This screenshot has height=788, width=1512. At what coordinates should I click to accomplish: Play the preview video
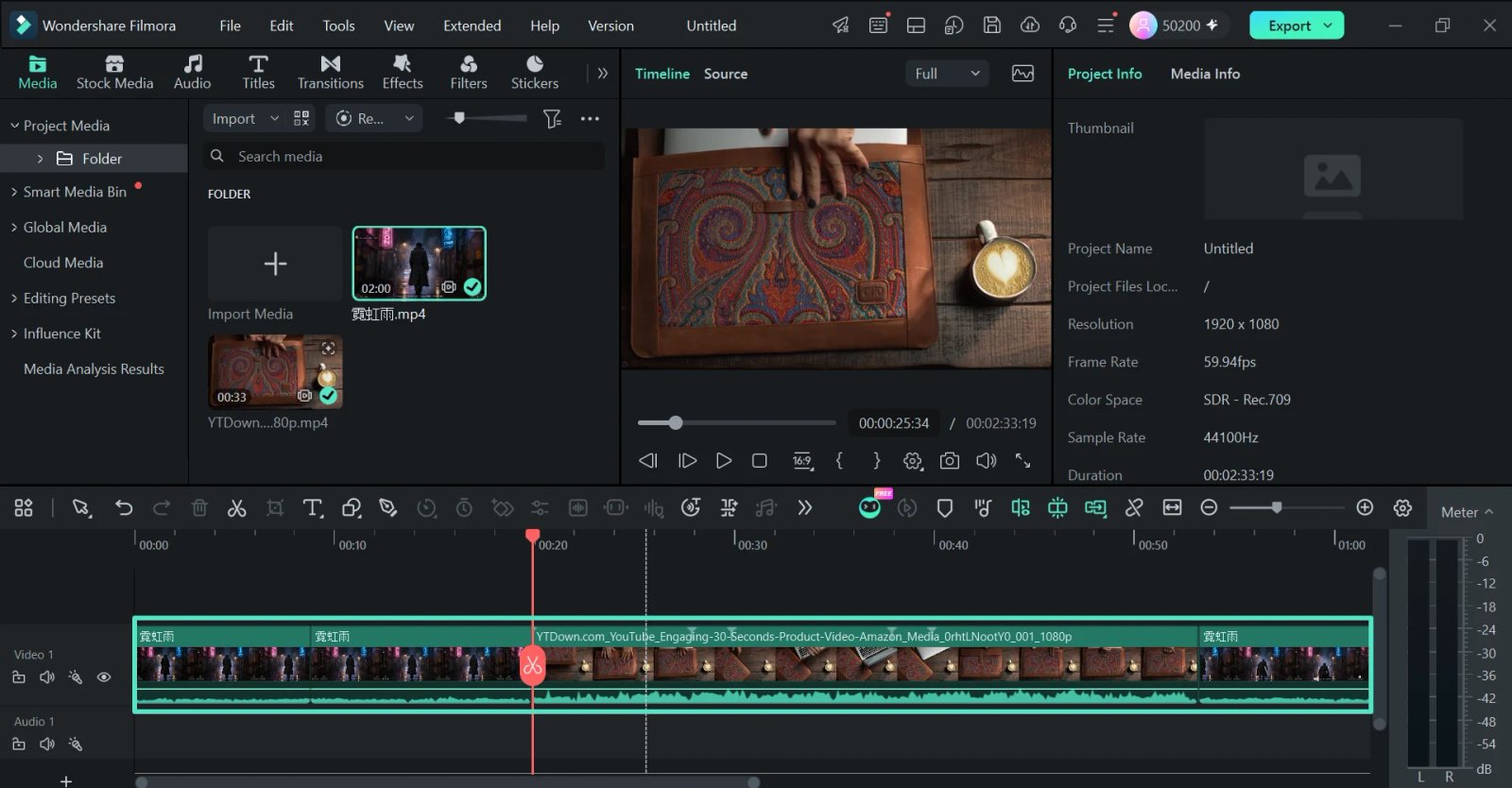pyautogui.click(x=724, y=461)
